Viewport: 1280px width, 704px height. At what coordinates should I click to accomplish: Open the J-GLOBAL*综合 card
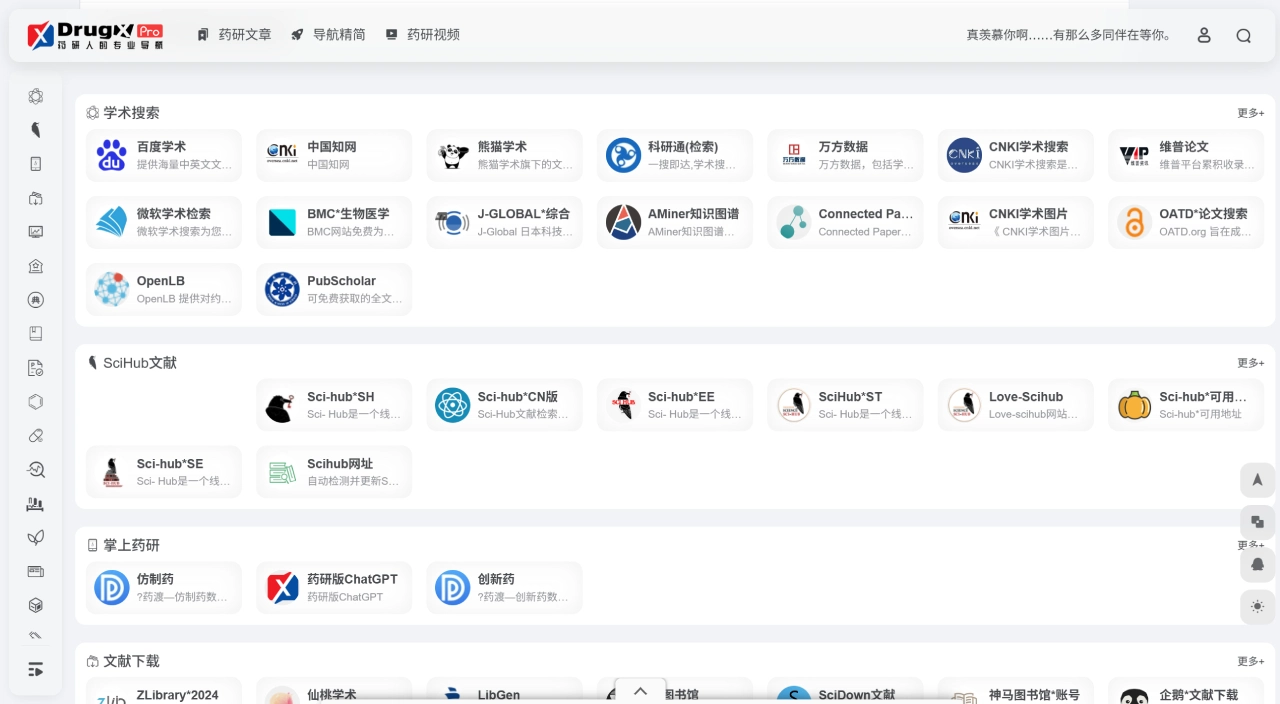point(505,222)
